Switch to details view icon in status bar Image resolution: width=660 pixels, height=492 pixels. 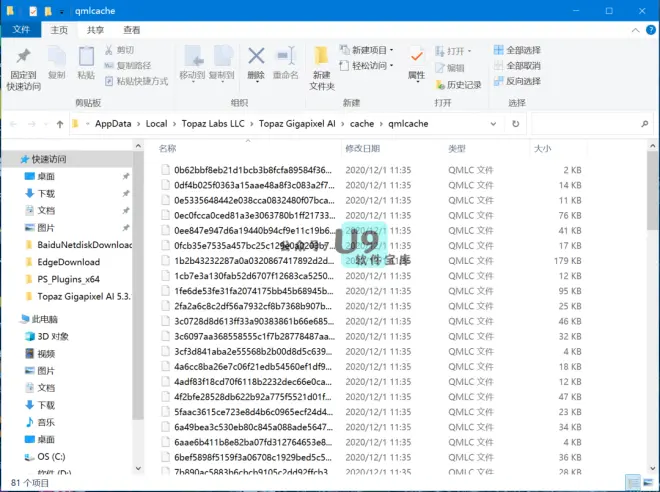633,482
